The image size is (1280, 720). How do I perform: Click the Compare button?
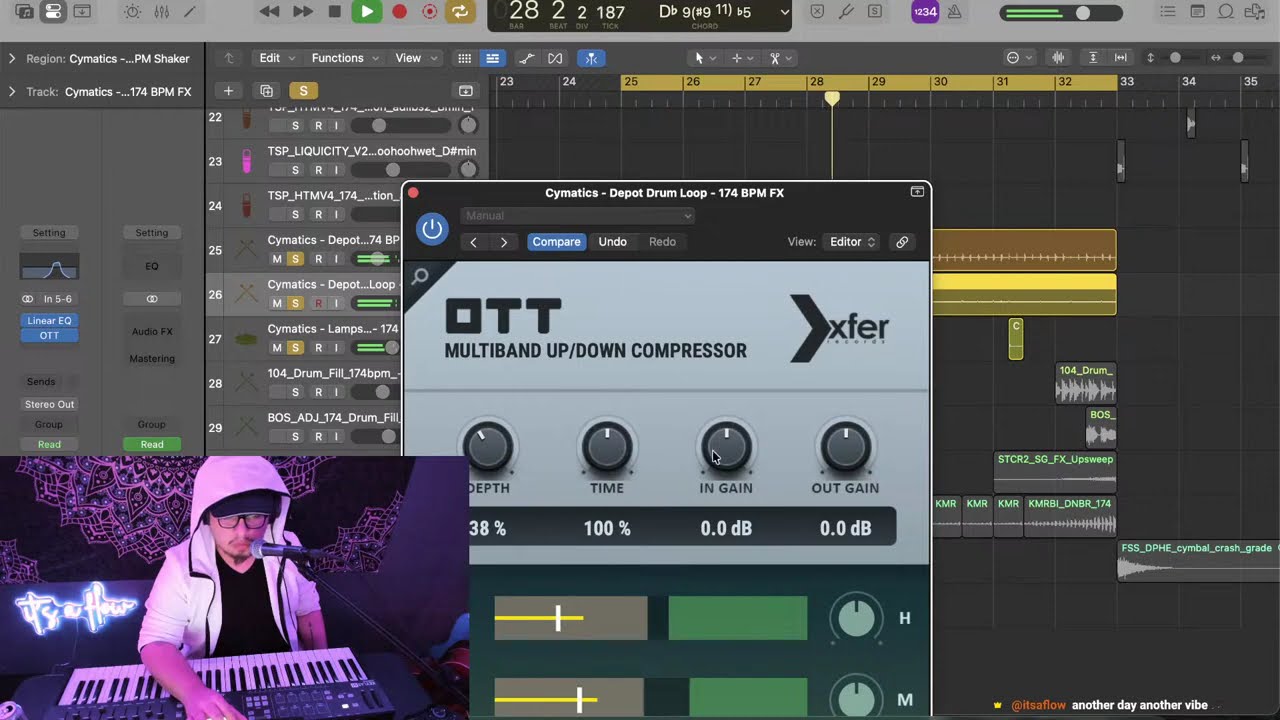556,242
